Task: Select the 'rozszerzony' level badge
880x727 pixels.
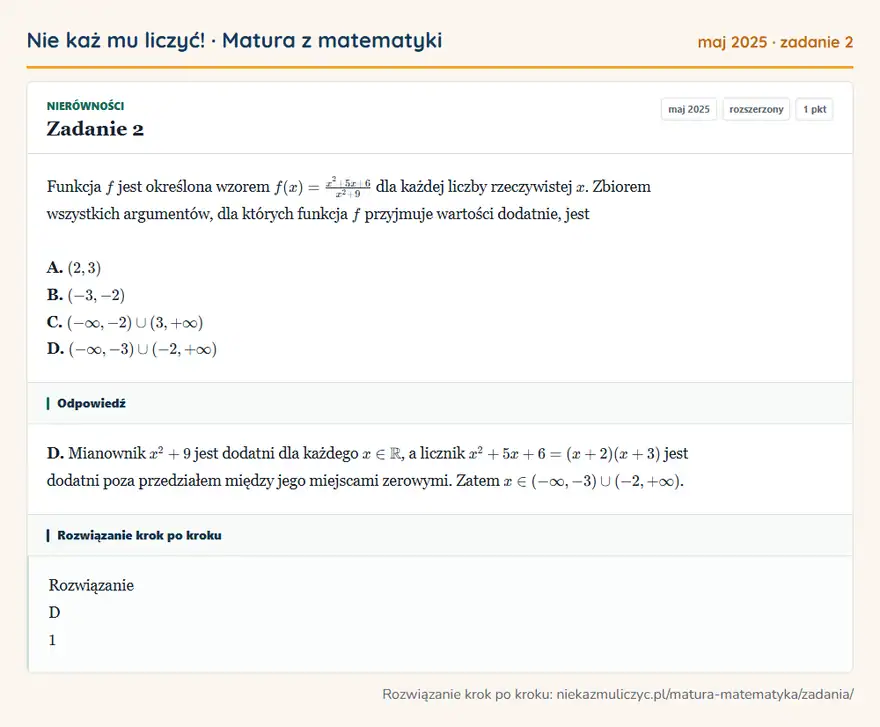Action: (x=756, y=109)
